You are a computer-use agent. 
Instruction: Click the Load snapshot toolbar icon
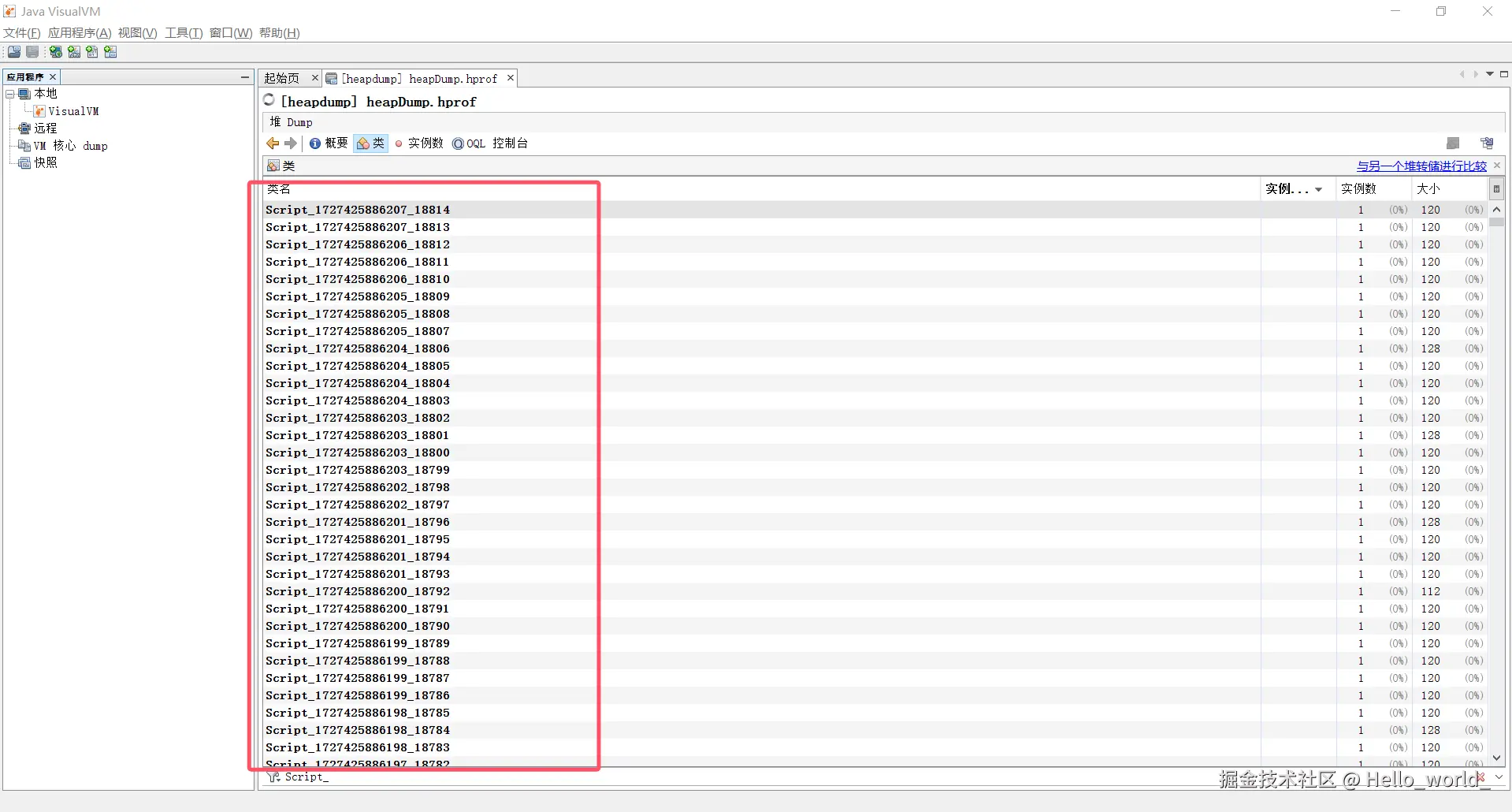click(14, 52)
